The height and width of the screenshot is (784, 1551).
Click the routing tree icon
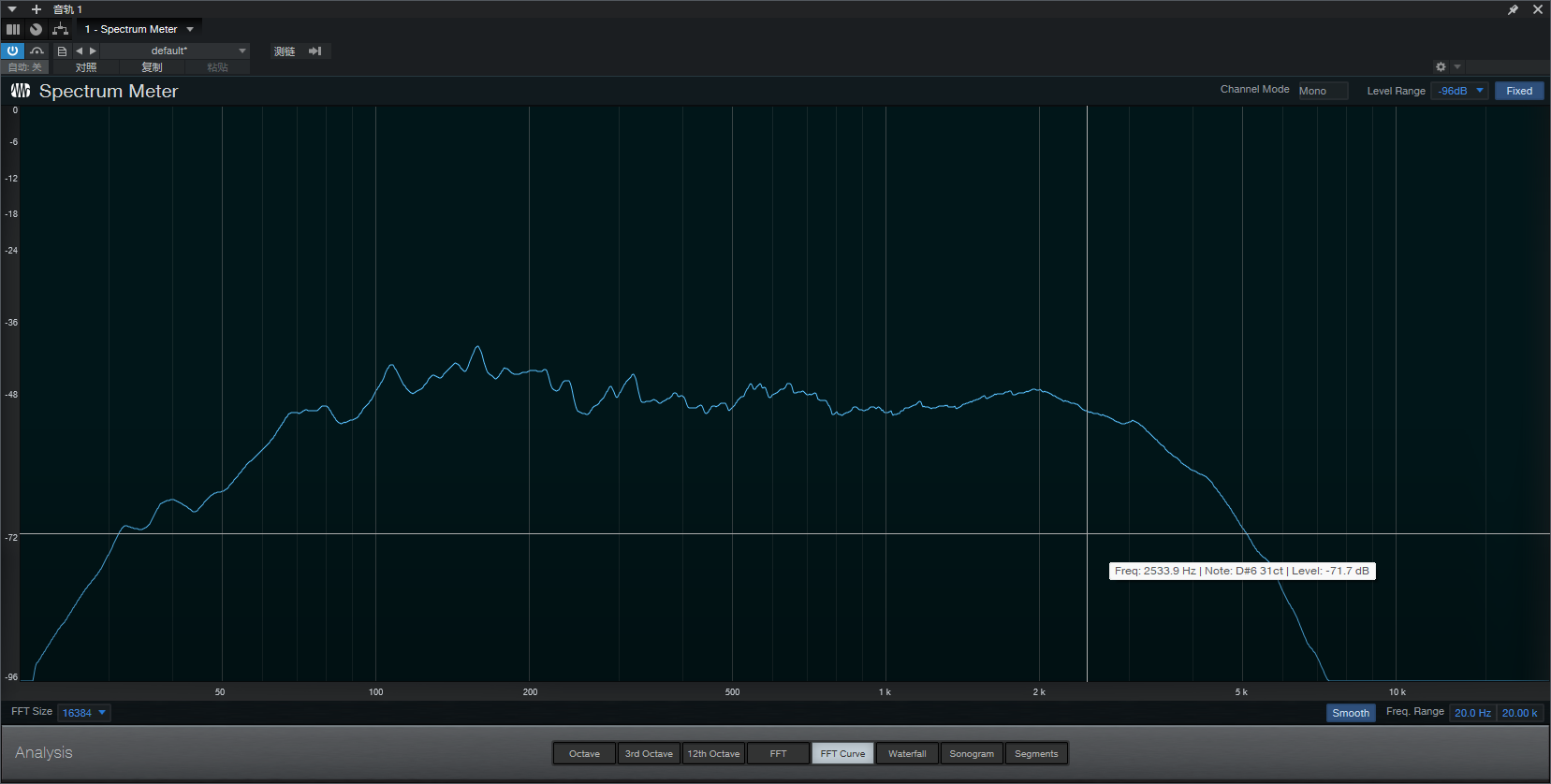(61, 29)
